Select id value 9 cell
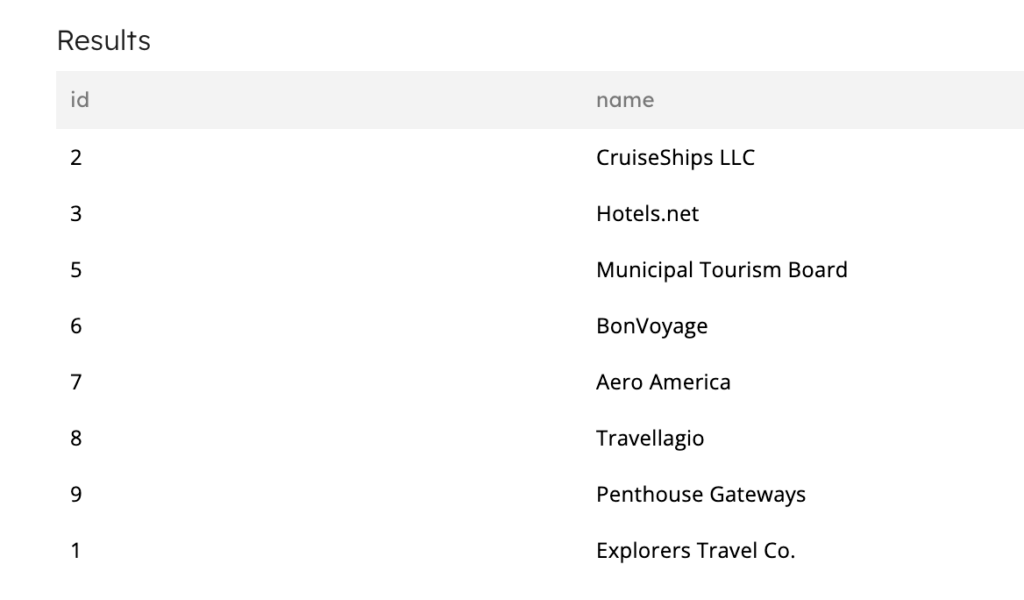Image resolution: width=1024 pixels, height=600 pixels. tap(76, 494)
